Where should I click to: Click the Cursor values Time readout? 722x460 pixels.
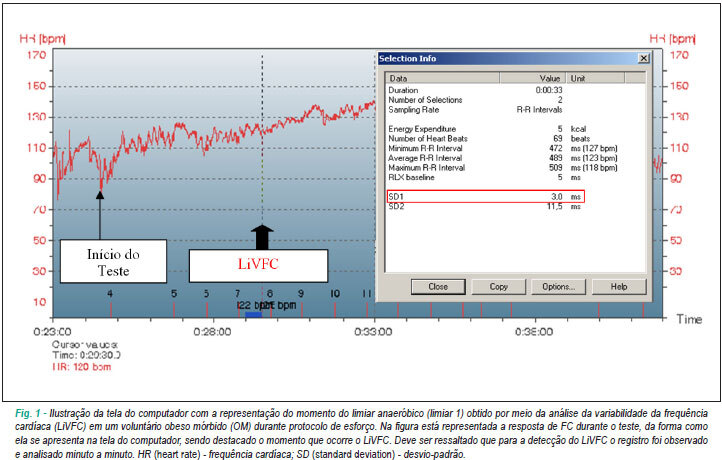coord(86,355)
